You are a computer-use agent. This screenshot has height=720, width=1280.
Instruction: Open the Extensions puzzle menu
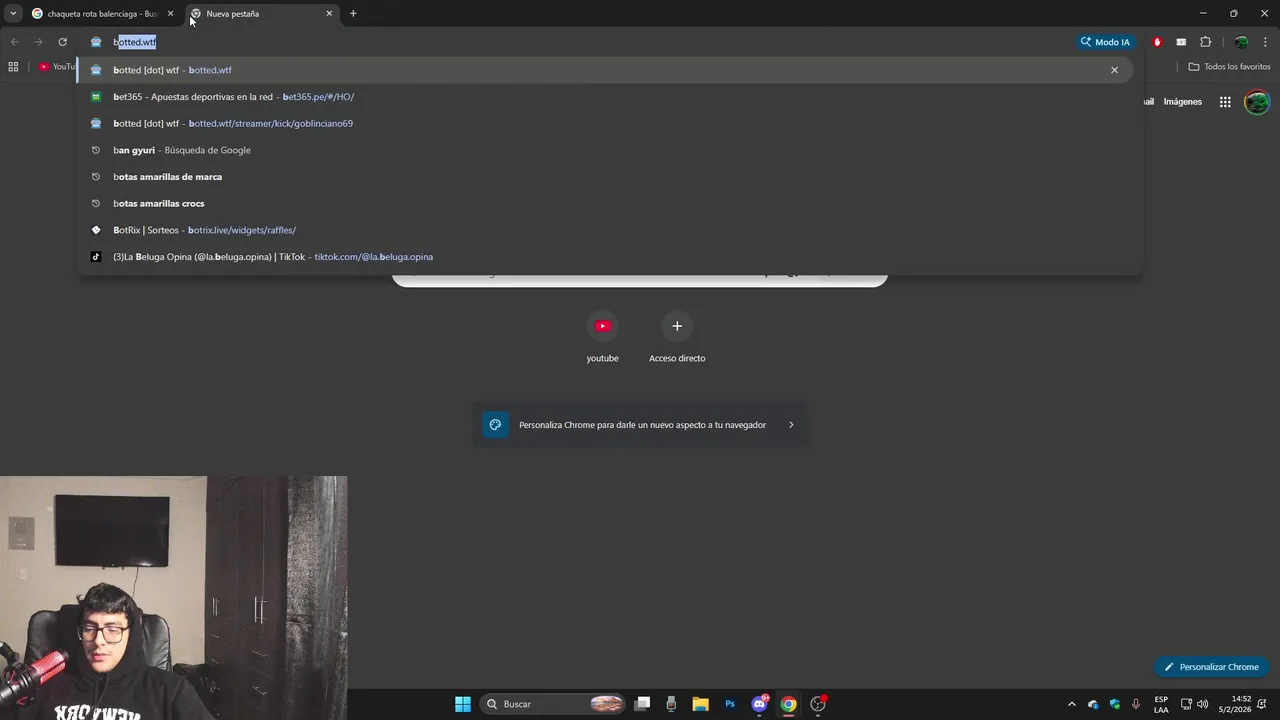[1205, 42]
